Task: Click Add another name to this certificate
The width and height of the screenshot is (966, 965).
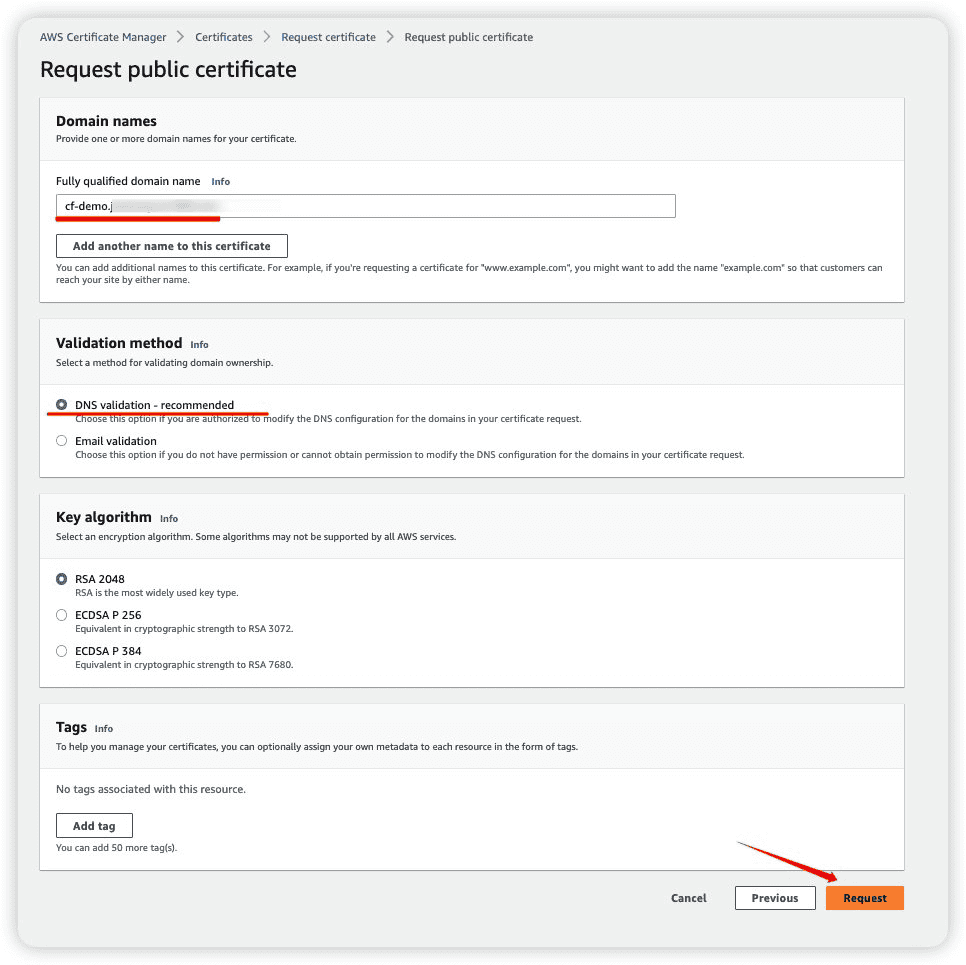Action: [x=171, y=246]
